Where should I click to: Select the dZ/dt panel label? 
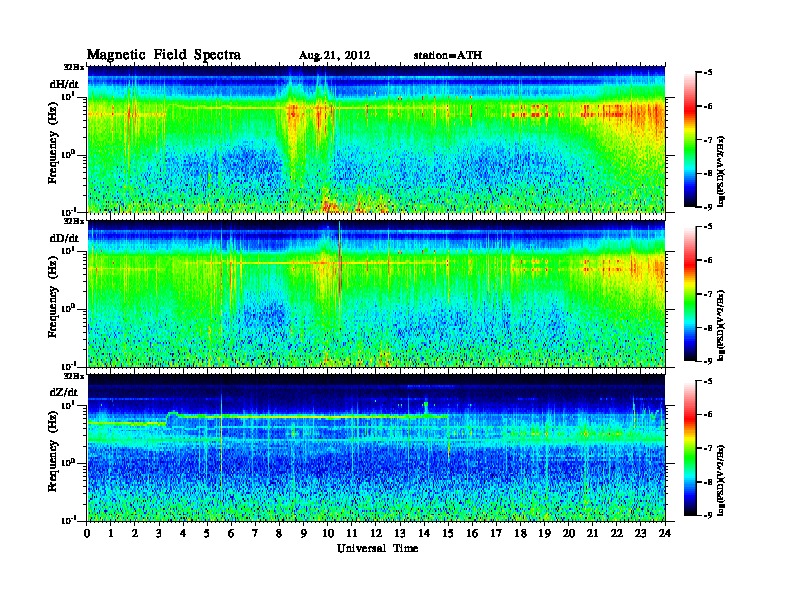[x=64, y=392]
